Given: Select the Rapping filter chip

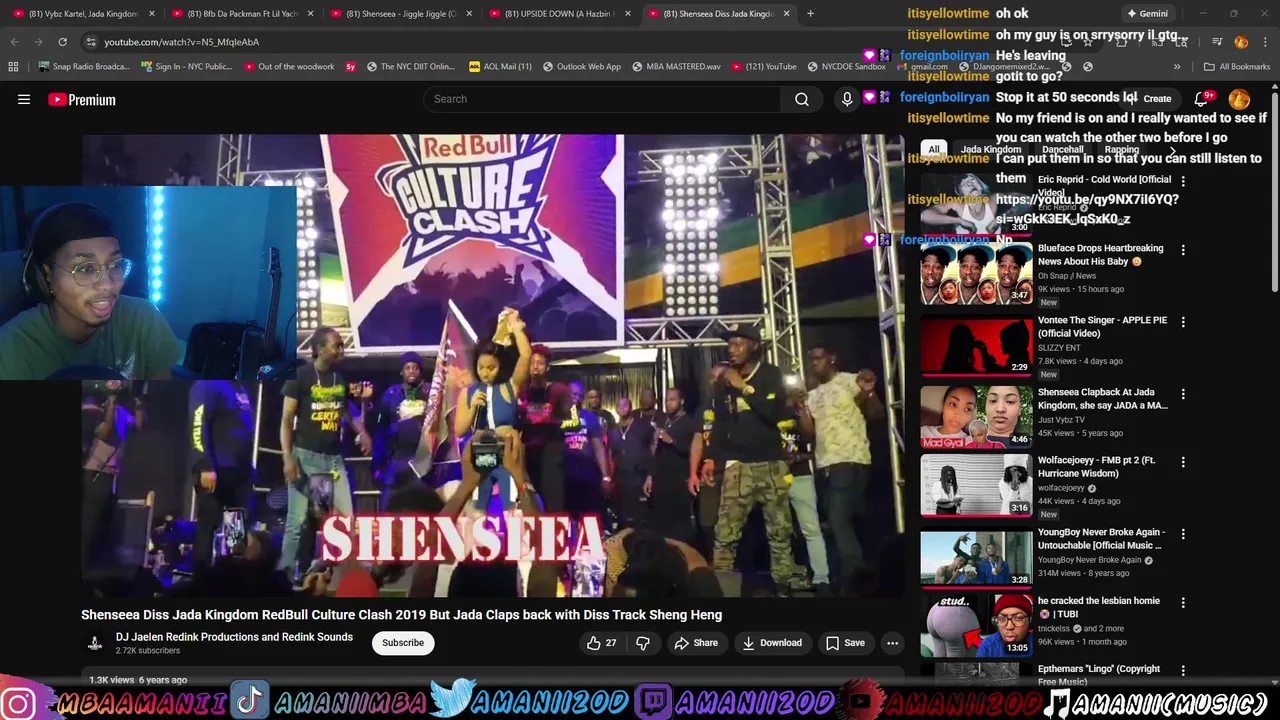Looking at the screenshot, I should [x=1122, y=150].
